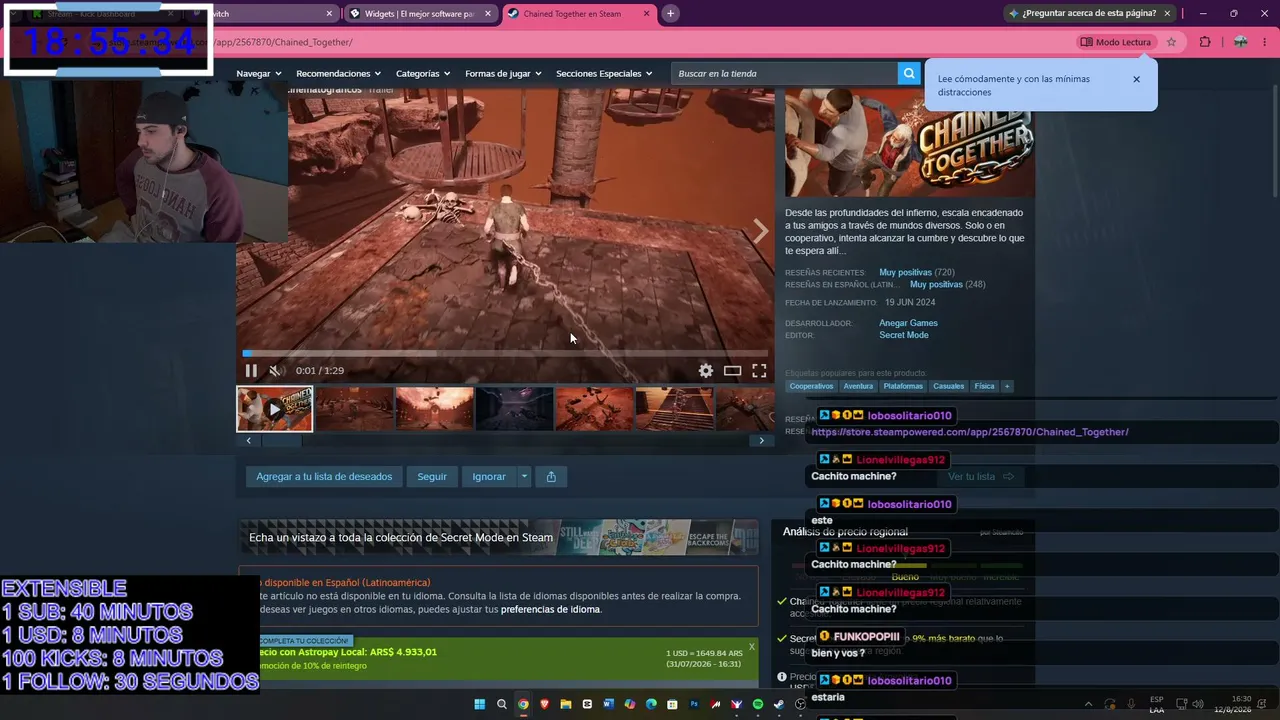1280x720 pixels.
Task: Click the Chained Together header image
Action: 910,143
